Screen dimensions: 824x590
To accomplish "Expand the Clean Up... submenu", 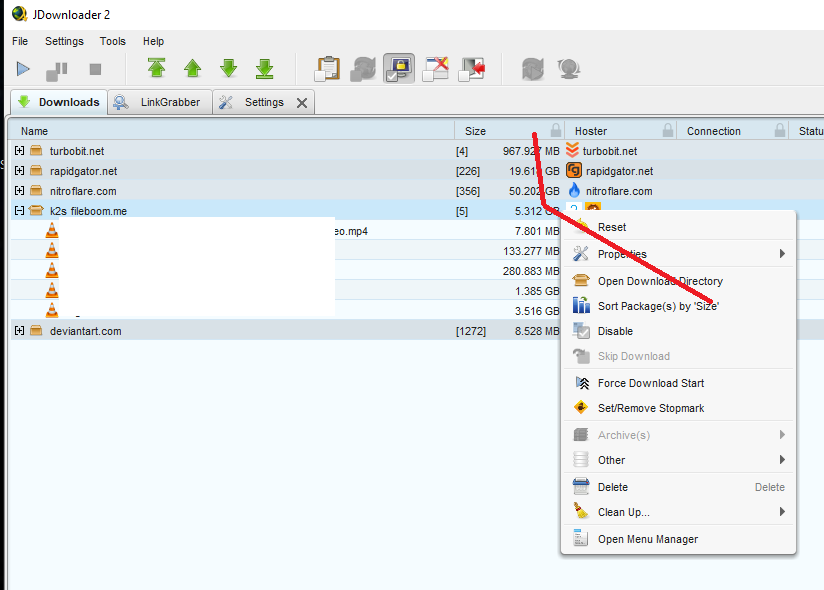I will 678,512.
